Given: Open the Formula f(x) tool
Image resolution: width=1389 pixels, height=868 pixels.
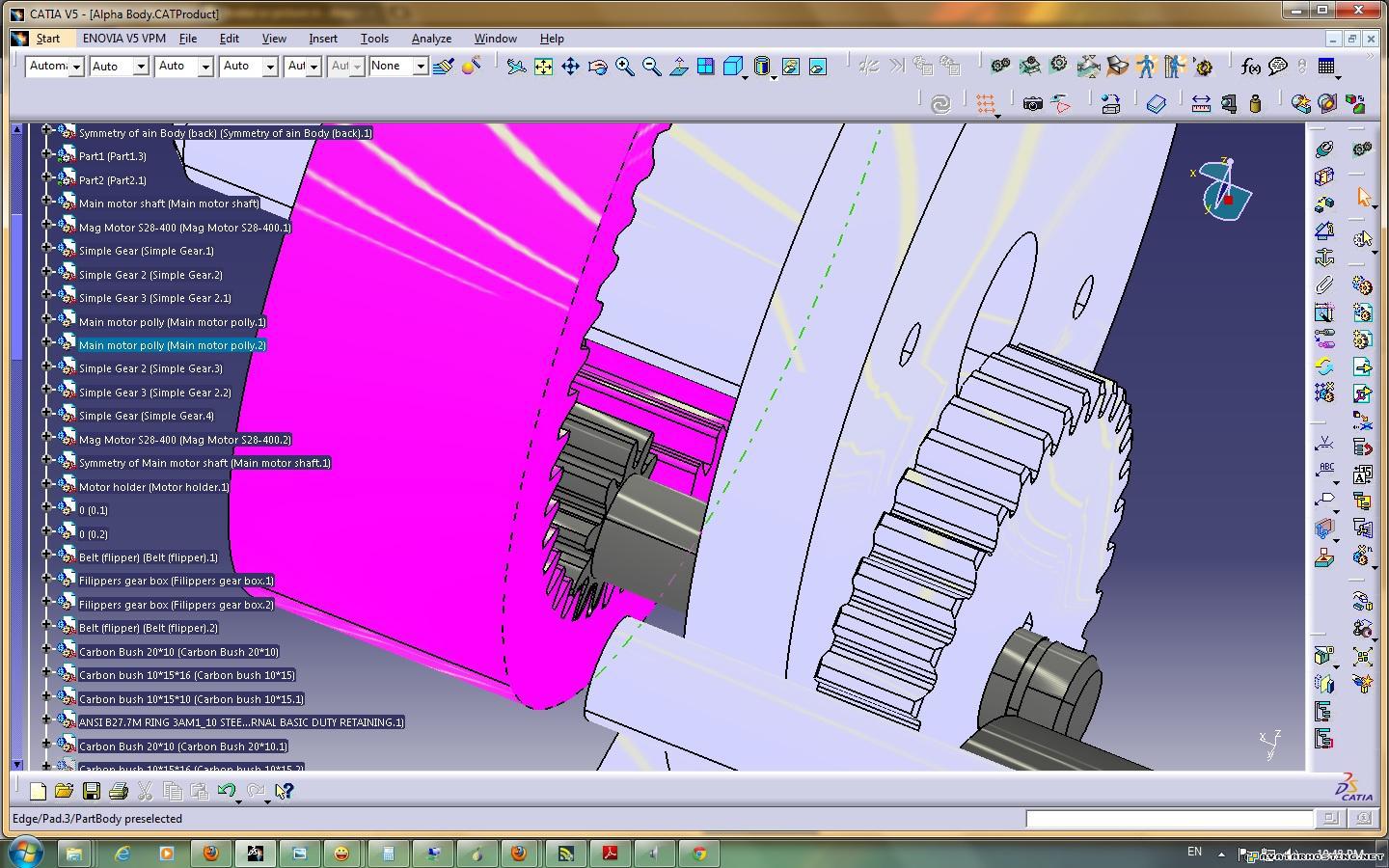Looking at the screenshot, I should tap(1250, 67).
